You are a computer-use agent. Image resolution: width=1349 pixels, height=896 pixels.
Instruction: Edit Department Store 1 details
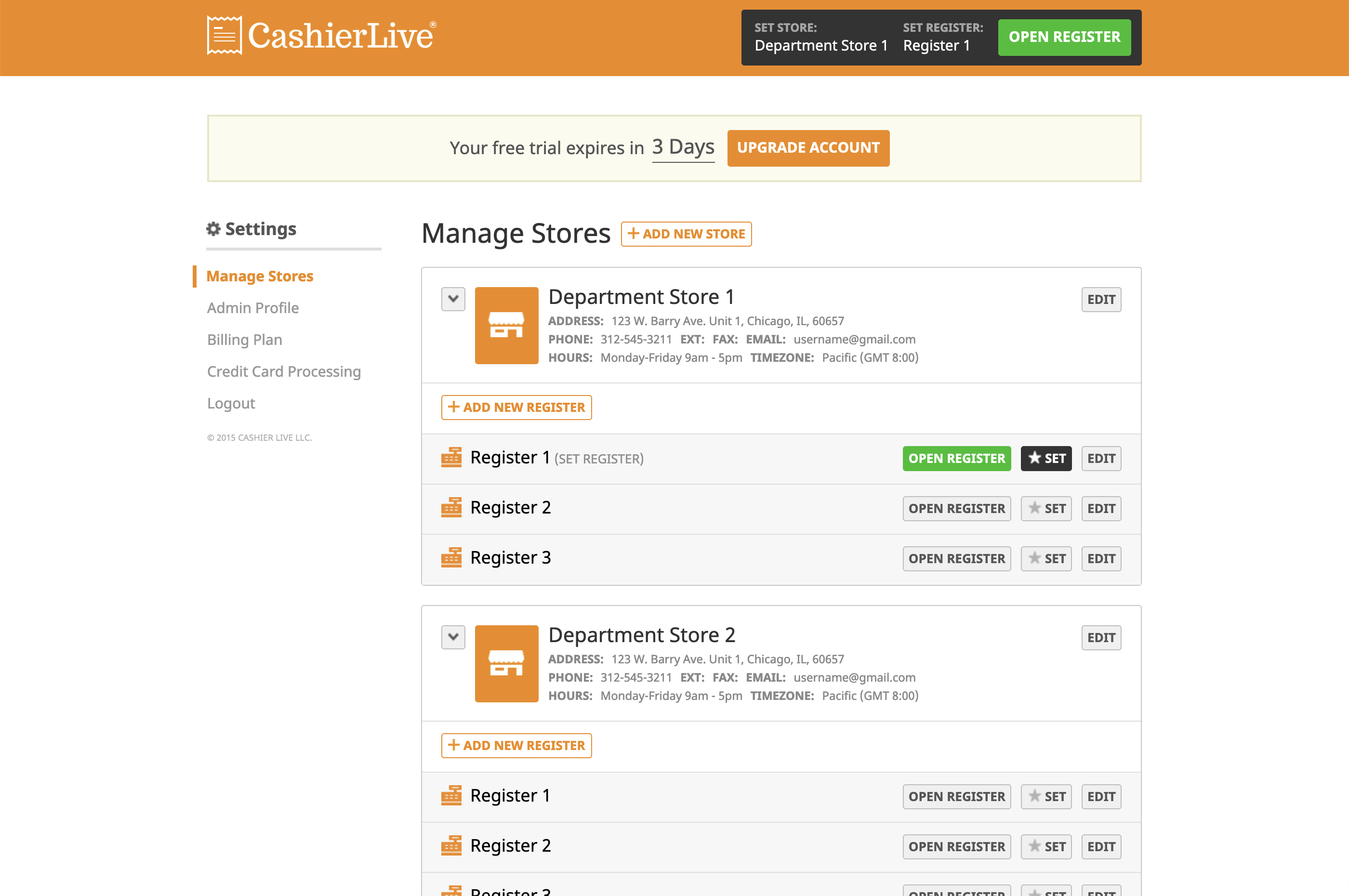tap(1101, 300)
